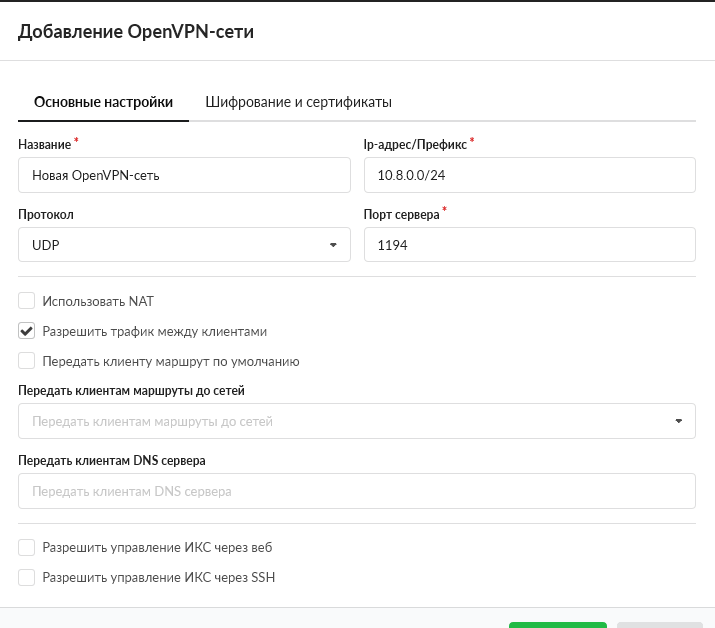Viewport: 715px width, 628px height.
Task: Click the green confirm button at the bottom
Action: (558, 625)
